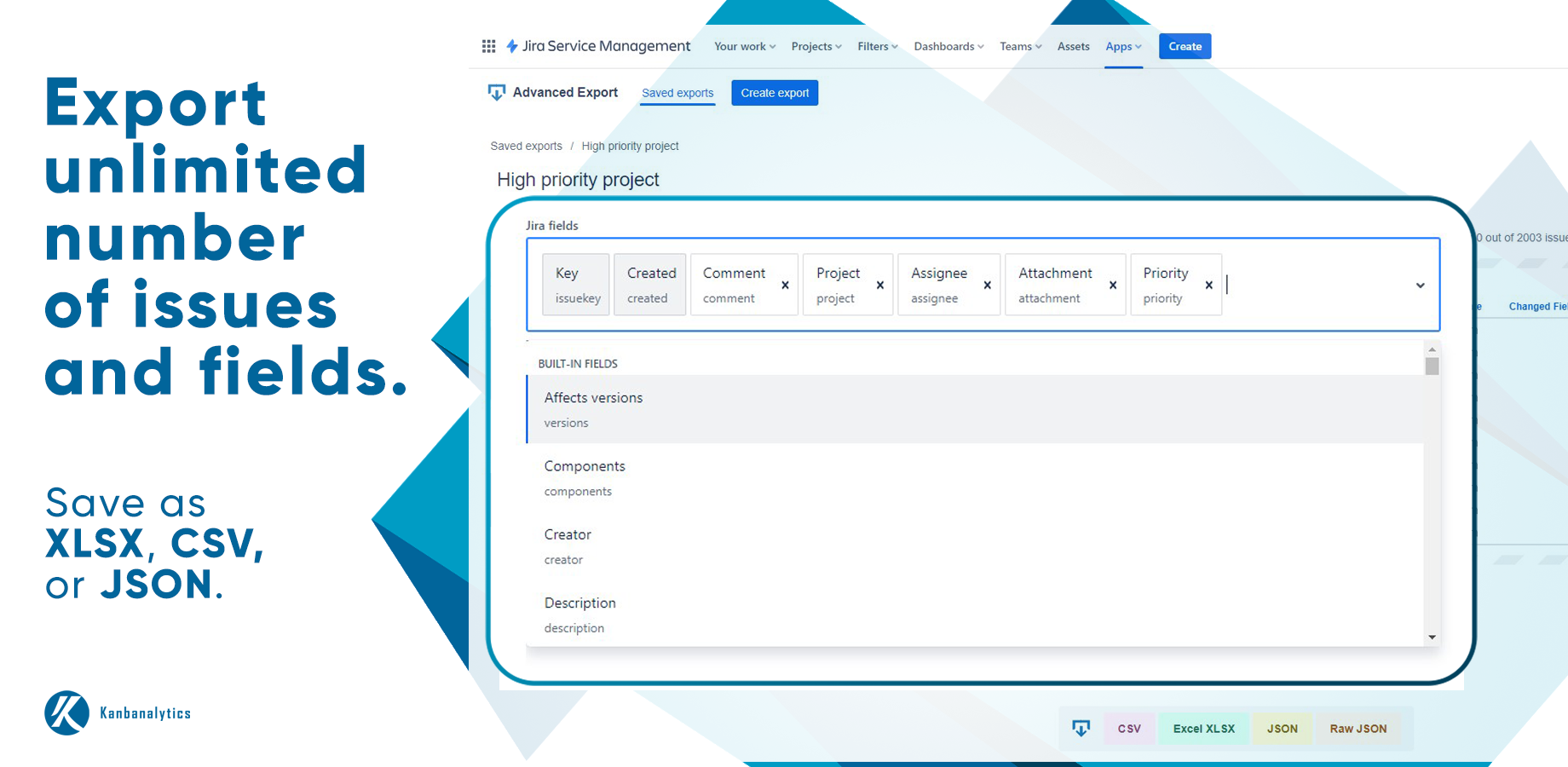Click the blue Create button

1185,46
